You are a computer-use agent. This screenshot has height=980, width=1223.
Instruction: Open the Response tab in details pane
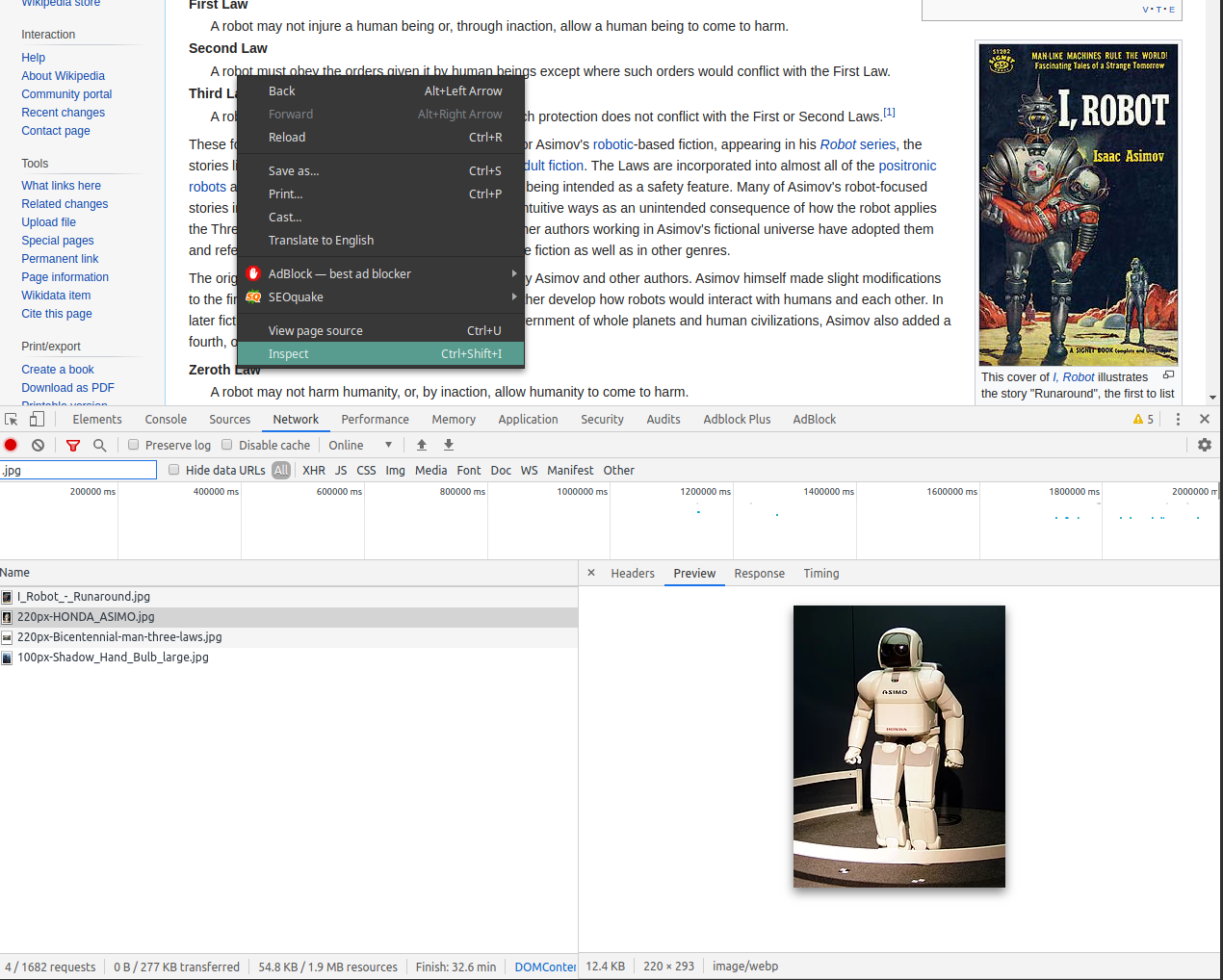click(x=760, y=574)
